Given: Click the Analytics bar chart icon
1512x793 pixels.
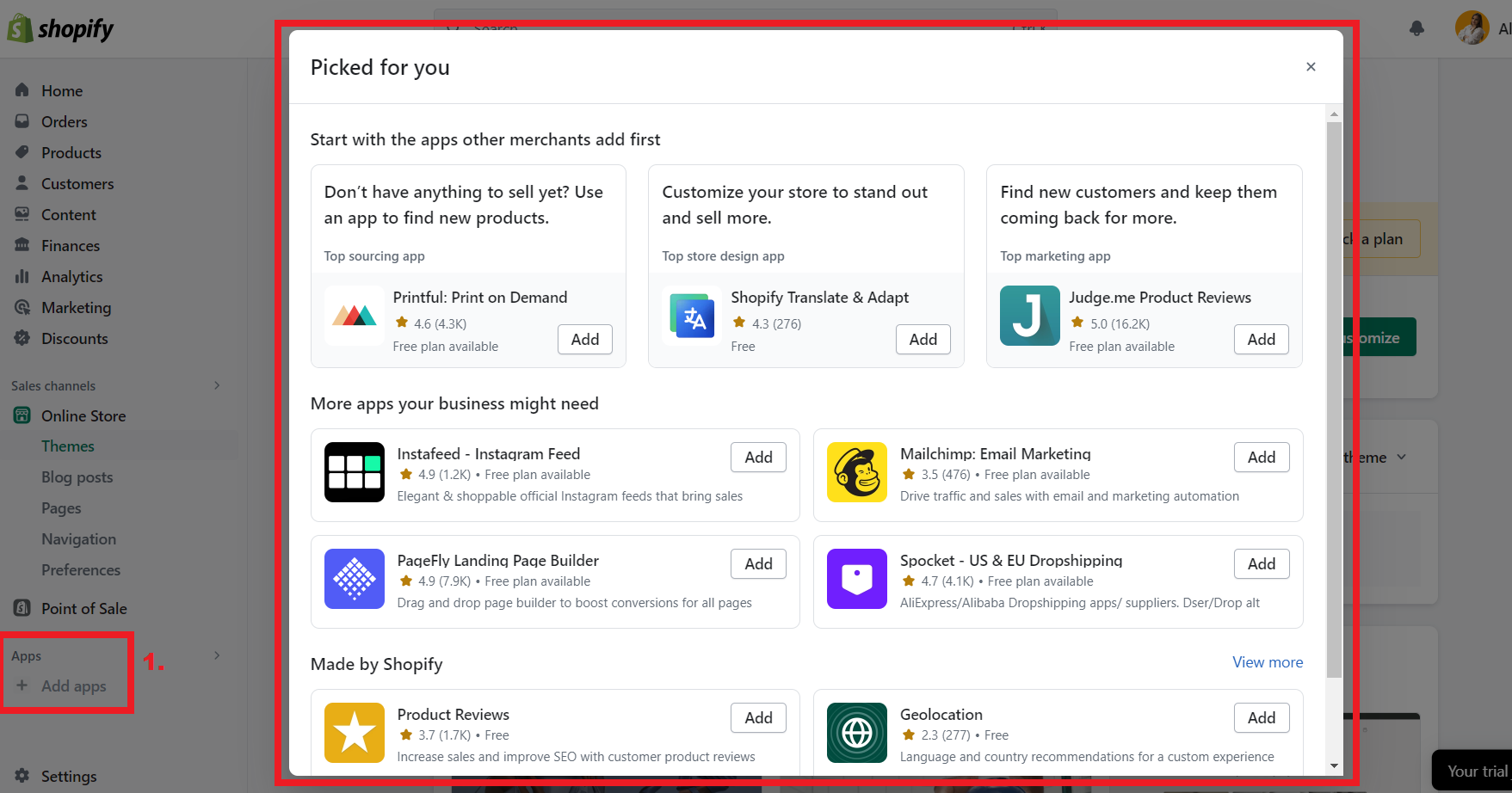Looking at the screenshot, I should coord(22,276).
